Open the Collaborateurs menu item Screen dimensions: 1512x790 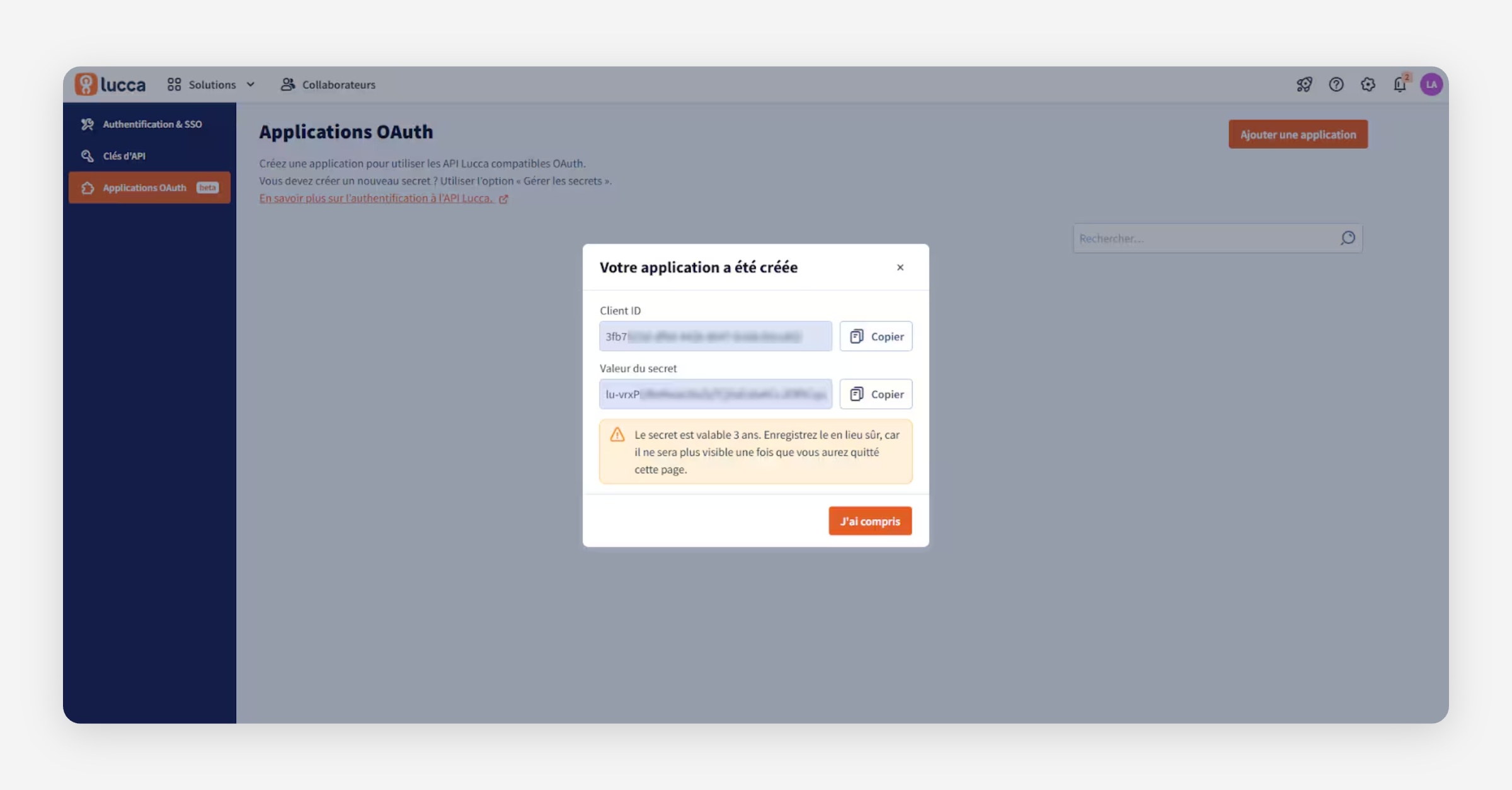pyautogui.click(x=328, y=84)
